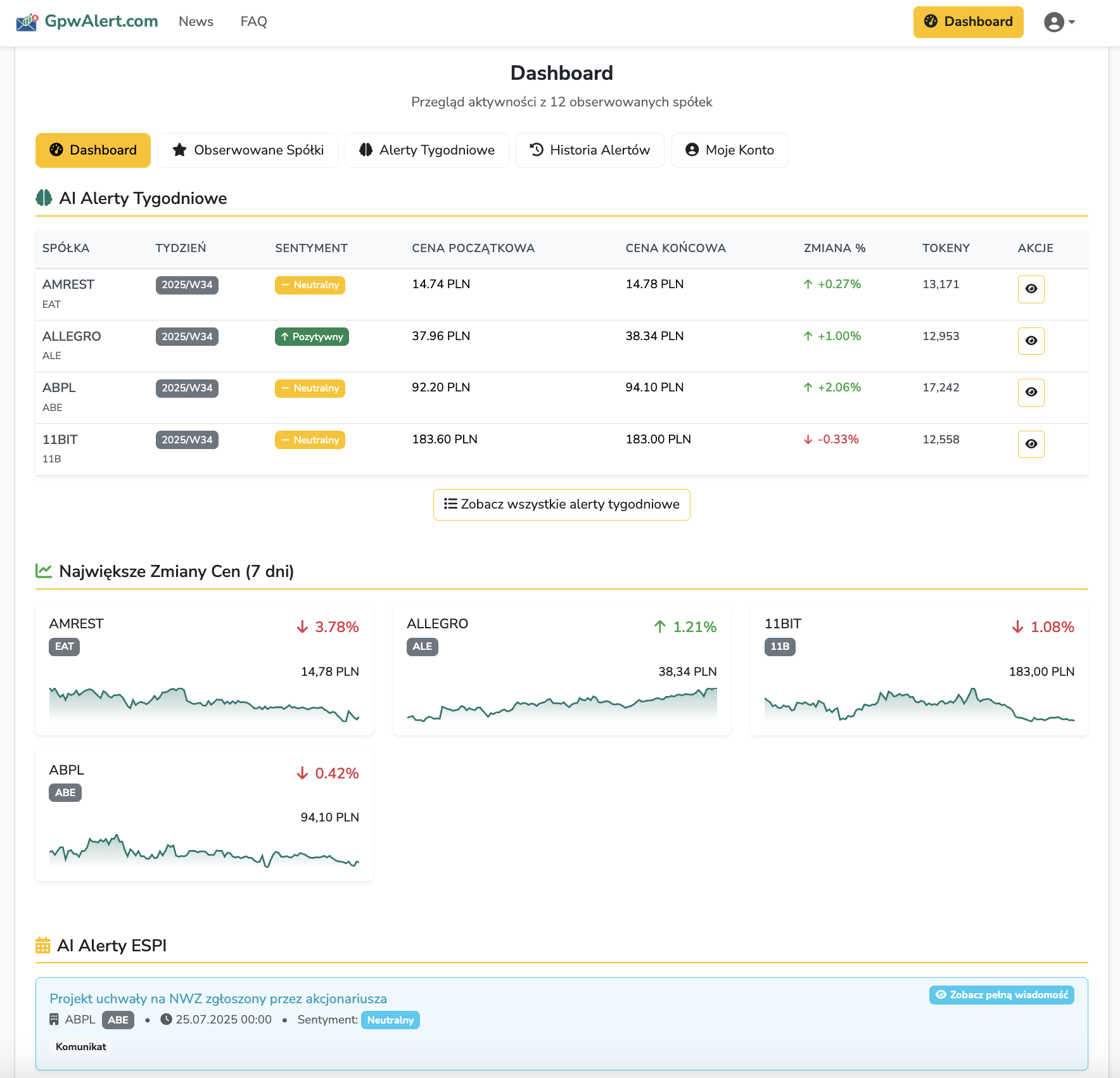Image resolution: width=1120 pixels, height=1078 pixels.
Task: Click the +1.00% change value for ALLEGRO
Action: click(x=832, y=336)
